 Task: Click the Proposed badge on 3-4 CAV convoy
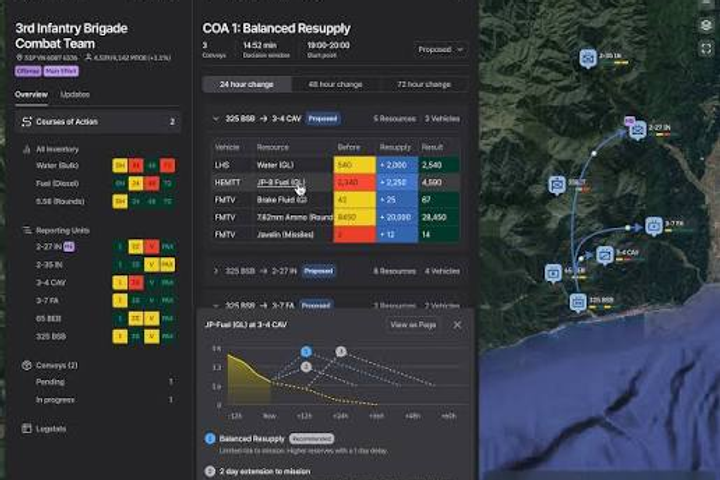323,119
